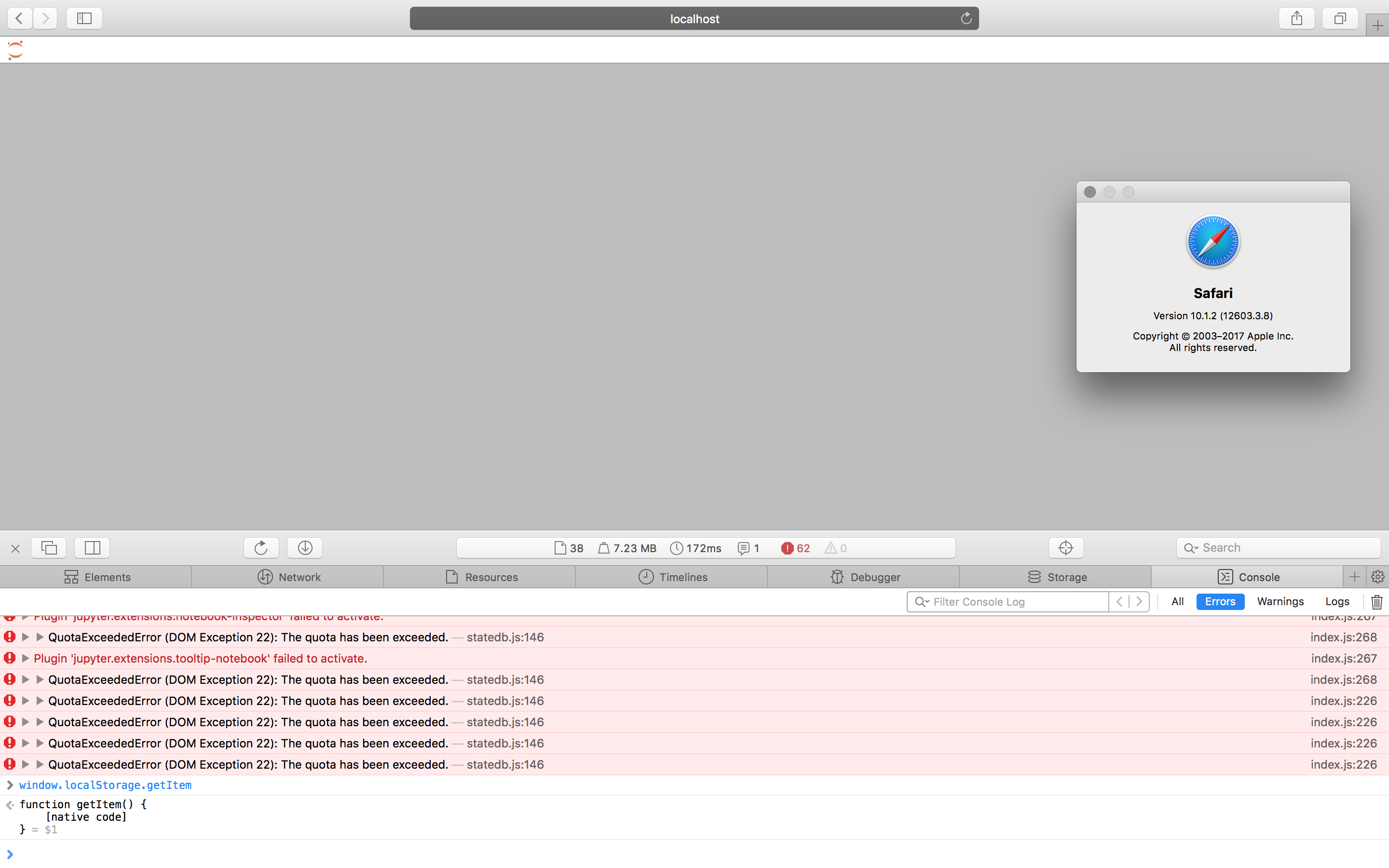Image resolution: width=1389 pixels, height=868 pixels.
Task: Open Filter Console Log magnifier dropdown
Action: 922,602
